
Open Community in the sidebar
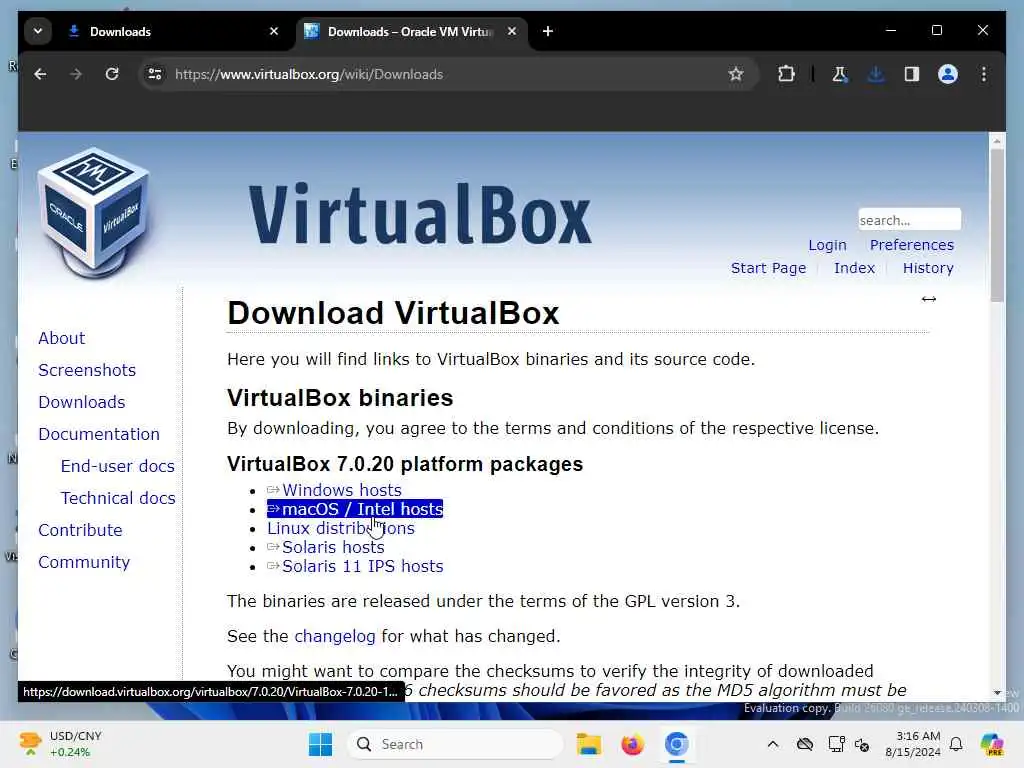pos(84,562)
